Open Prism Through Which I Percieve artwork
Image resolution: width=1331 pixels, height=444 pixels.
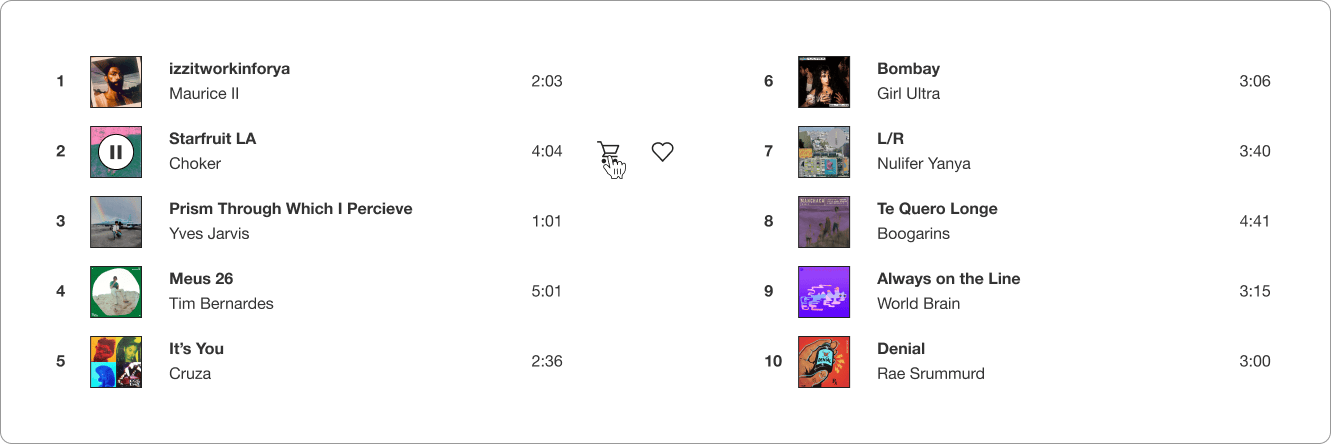[116, 222]
